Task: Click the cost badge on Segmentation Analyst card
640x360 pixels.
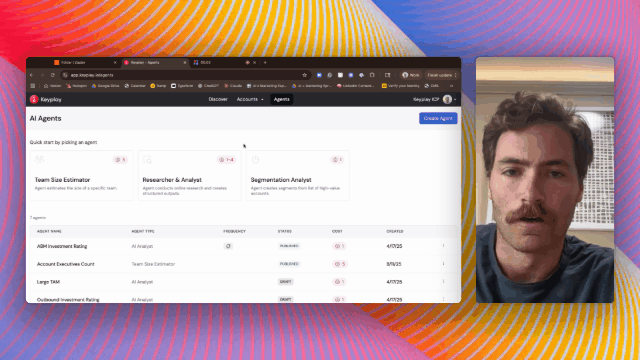Action: pyautogui.click(x=337, y=160)
